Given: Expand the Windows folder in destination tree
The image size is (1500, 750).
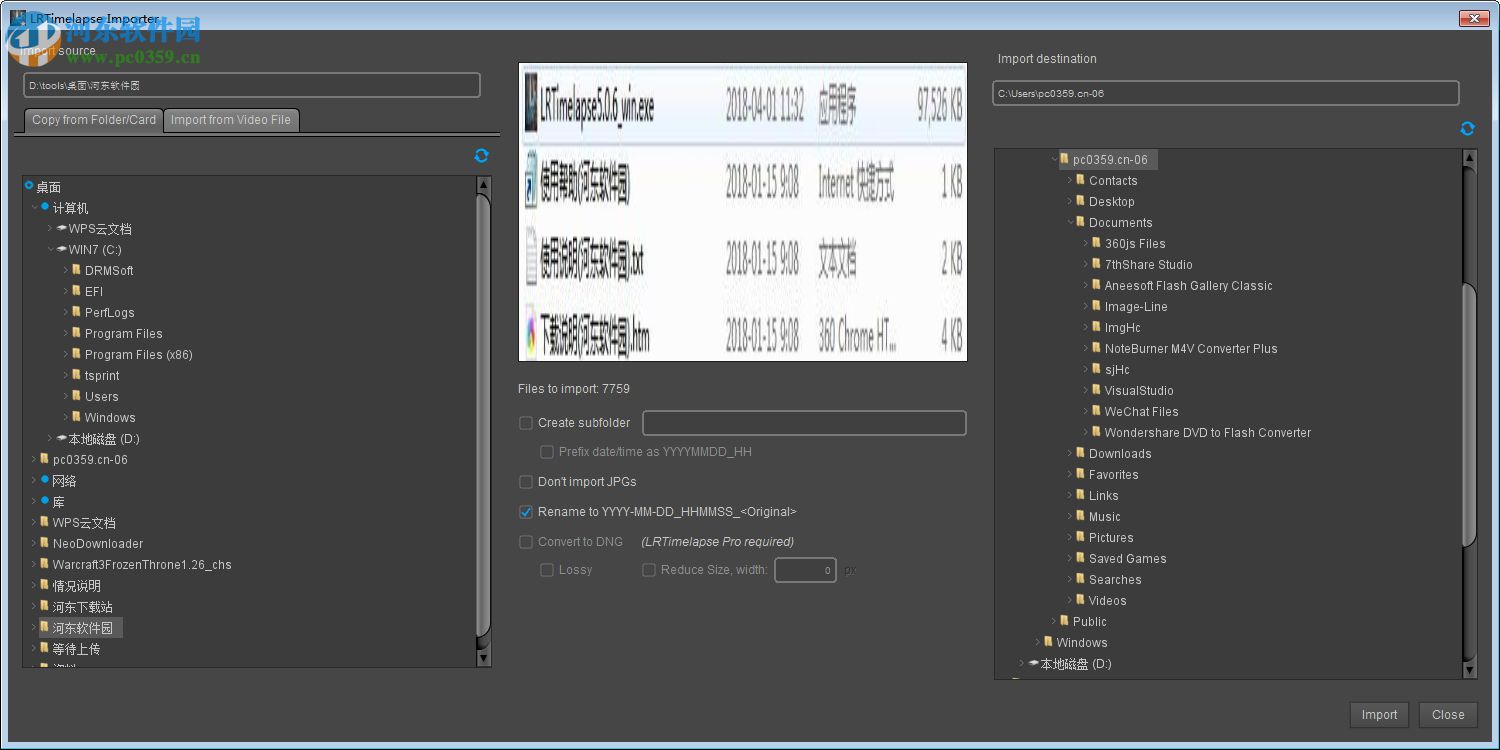Looking at the screenshot, I should 1038,642.
